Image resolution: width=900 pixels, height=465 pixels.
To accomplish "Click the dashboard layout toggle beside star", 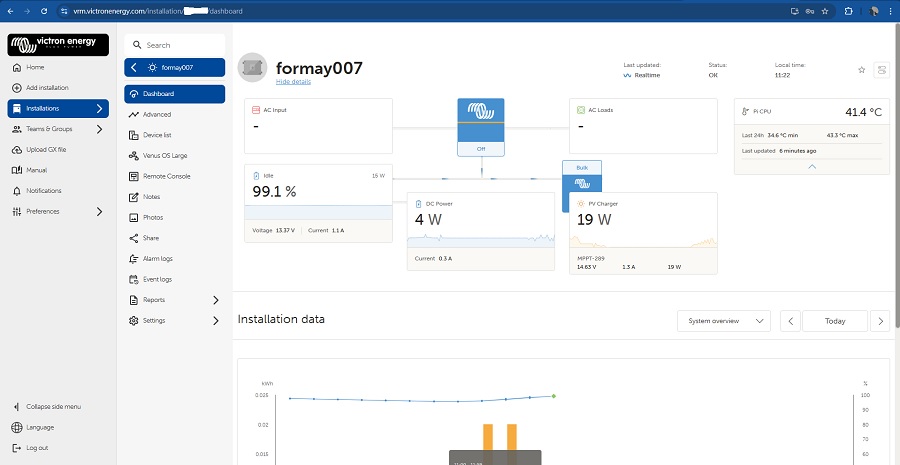I will pos(881,70).
